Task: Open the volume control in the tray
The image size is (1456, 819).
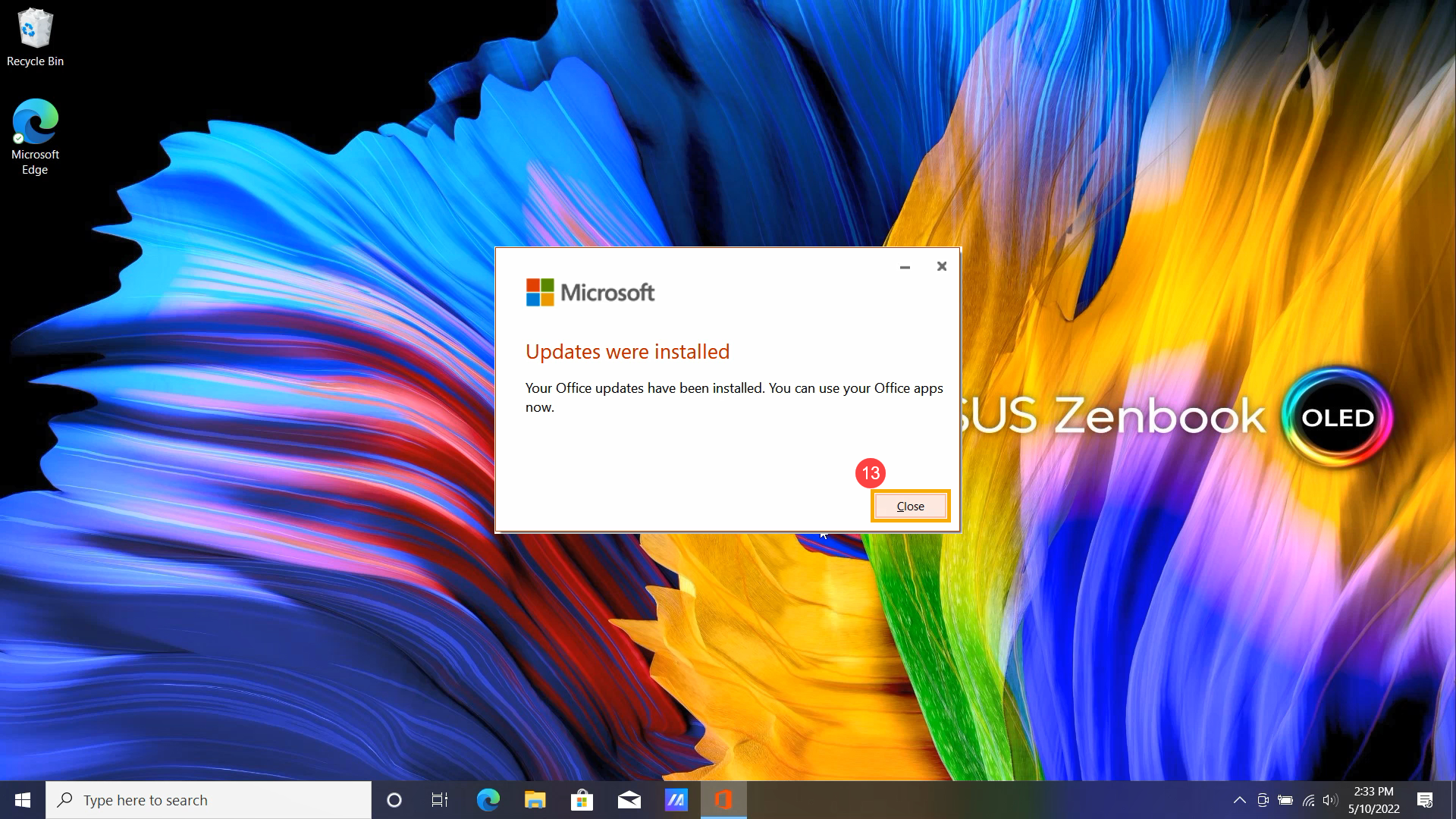Action: pos(1330,800)
